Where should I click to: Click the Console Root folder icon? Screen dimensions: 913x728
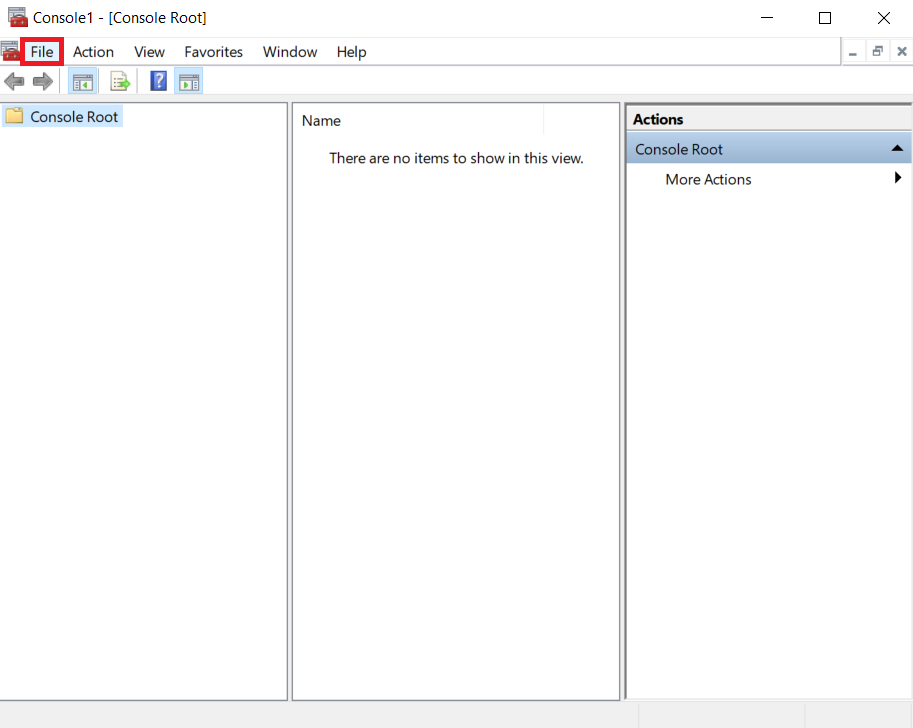click(15, 116)
